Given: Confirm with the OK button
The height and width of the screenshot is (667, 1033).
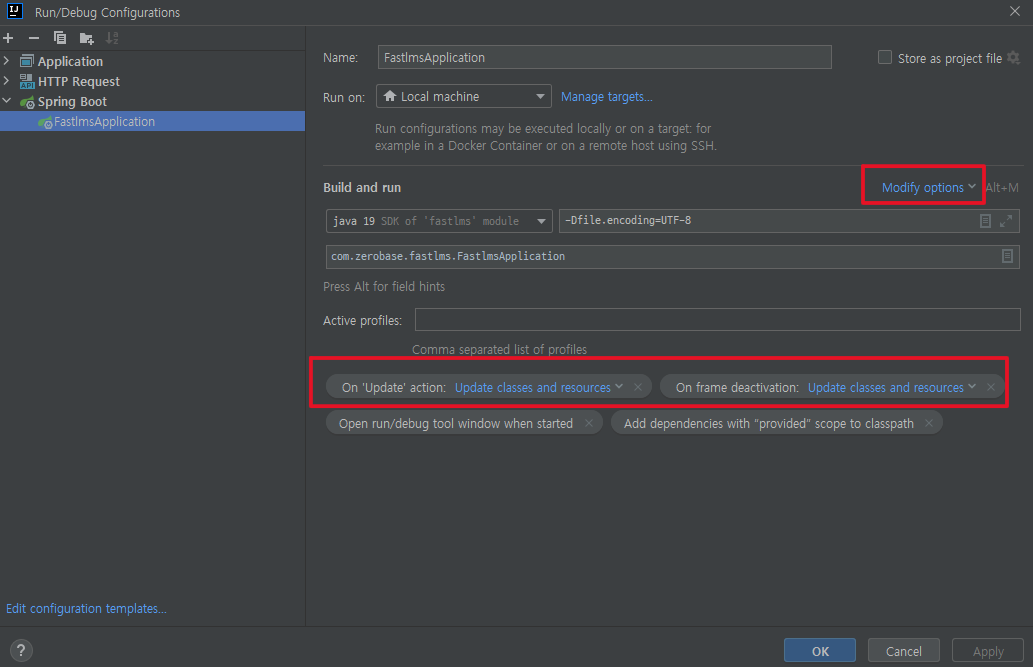Looking at the screenshot, I should (x=820, y=651).
